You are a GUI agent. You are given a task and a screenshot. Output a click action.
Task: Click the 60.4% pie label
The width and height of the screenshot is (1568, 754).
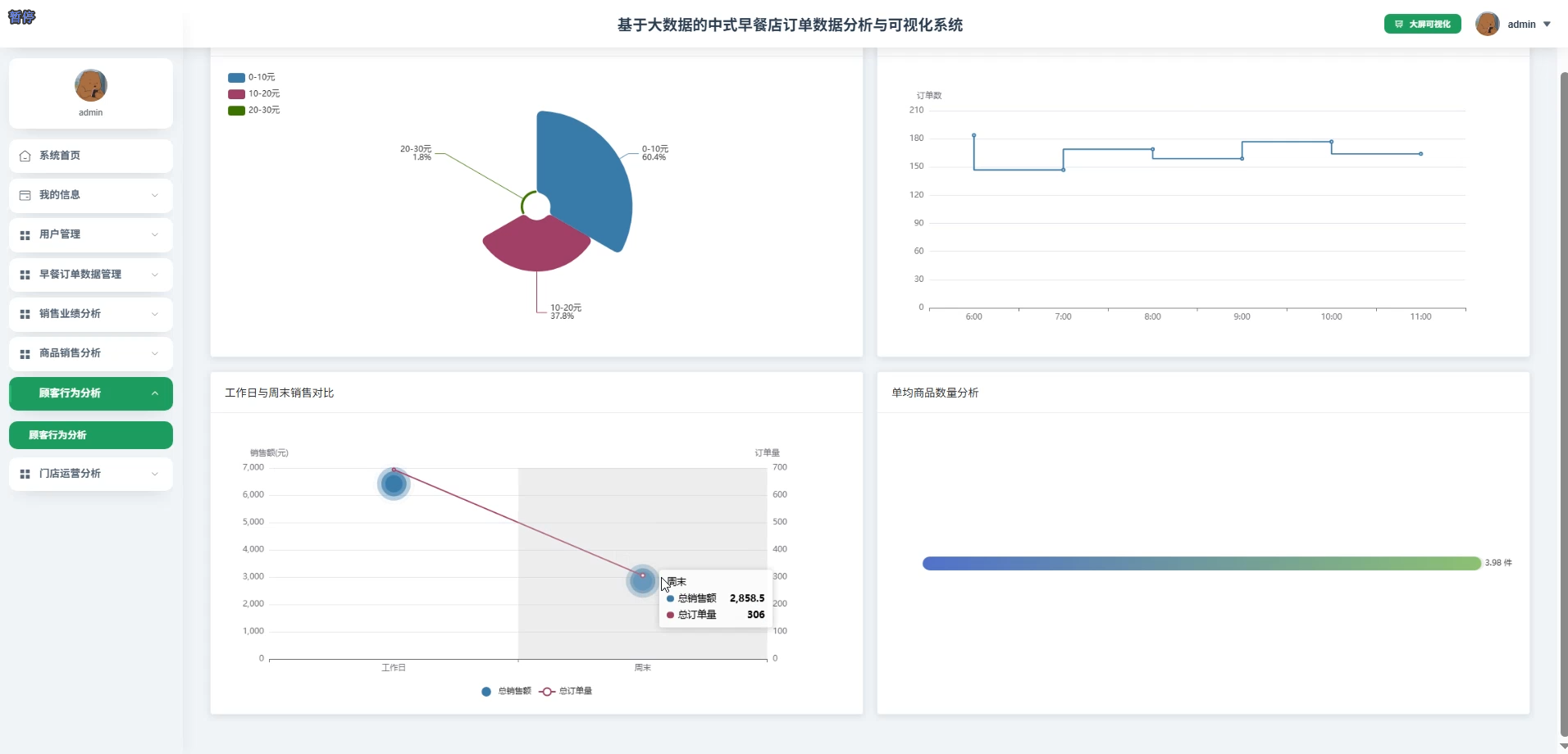(x=654, y=157)
